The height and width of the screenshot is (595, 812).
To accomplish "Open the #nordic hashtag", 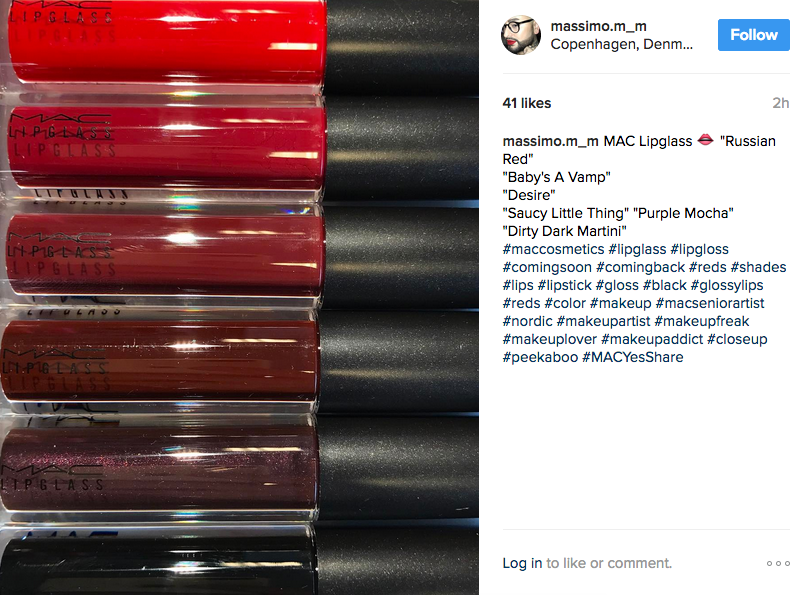I will click(527, 321).
